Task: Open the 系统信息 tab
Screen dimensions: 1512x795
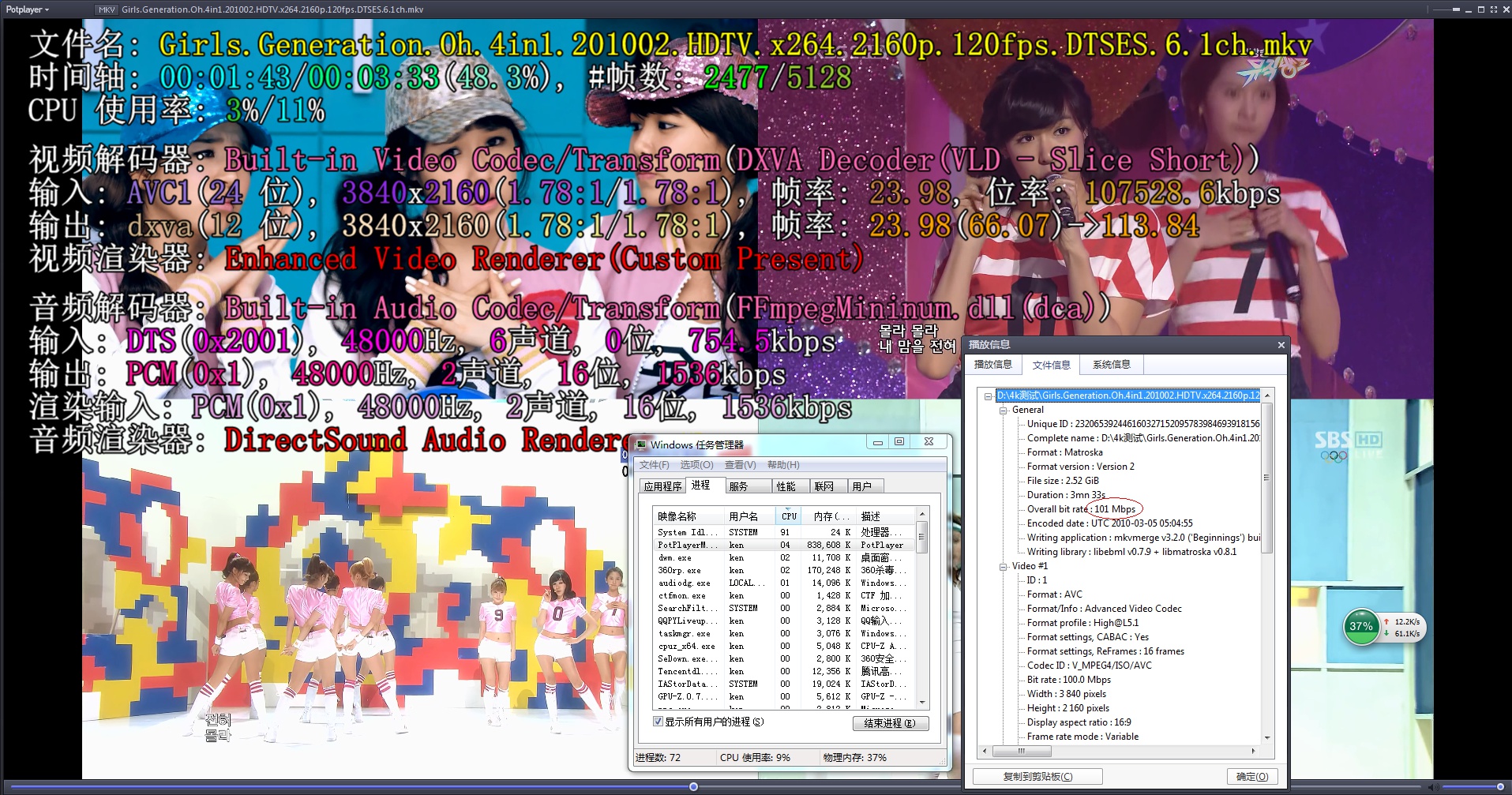Action: pos(1111,365)
